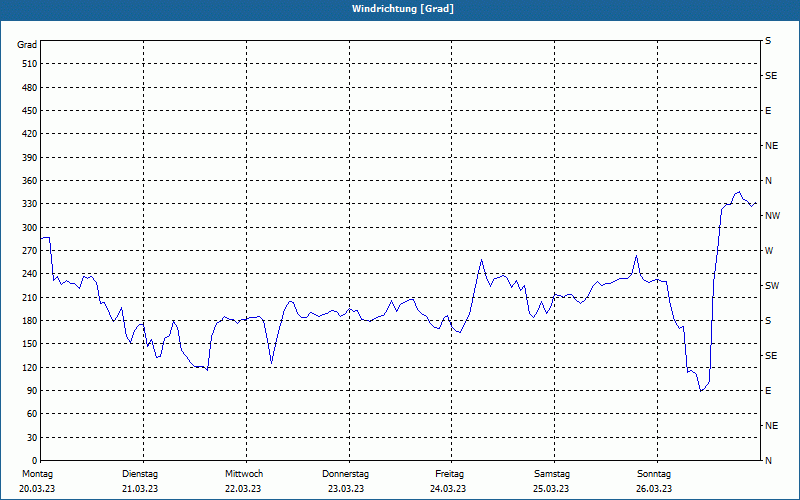The height and width of the screenshot is (500, 800).
Task: Click the 'Montag' day label
Action: (x=37, y=474)
